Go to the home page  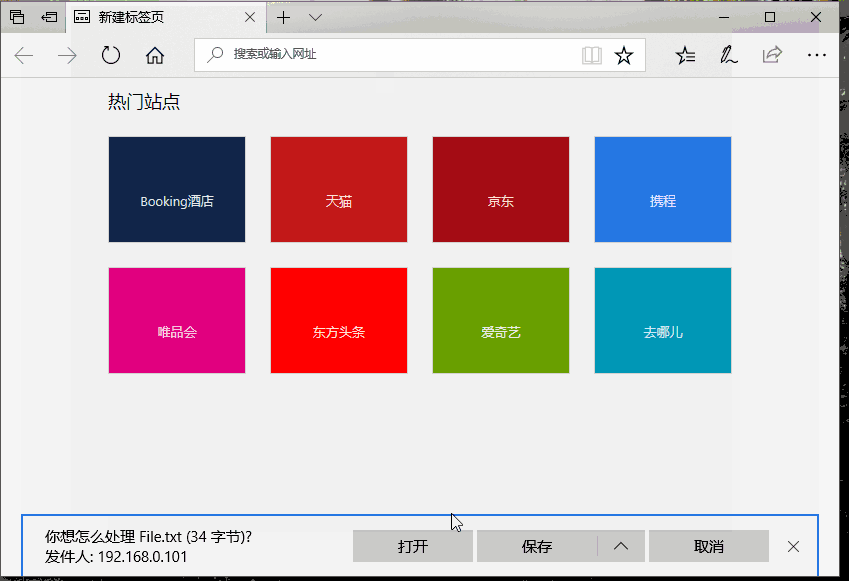point(154,55)
